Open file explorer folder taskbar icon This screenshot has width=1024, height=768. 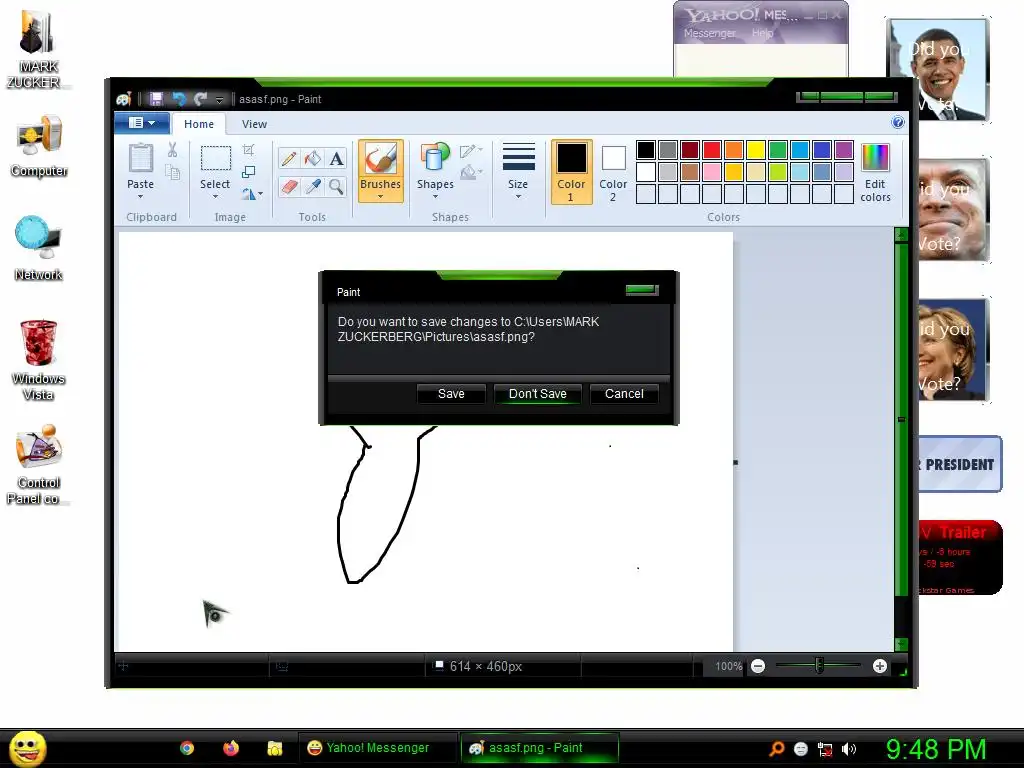pos(274,748)
